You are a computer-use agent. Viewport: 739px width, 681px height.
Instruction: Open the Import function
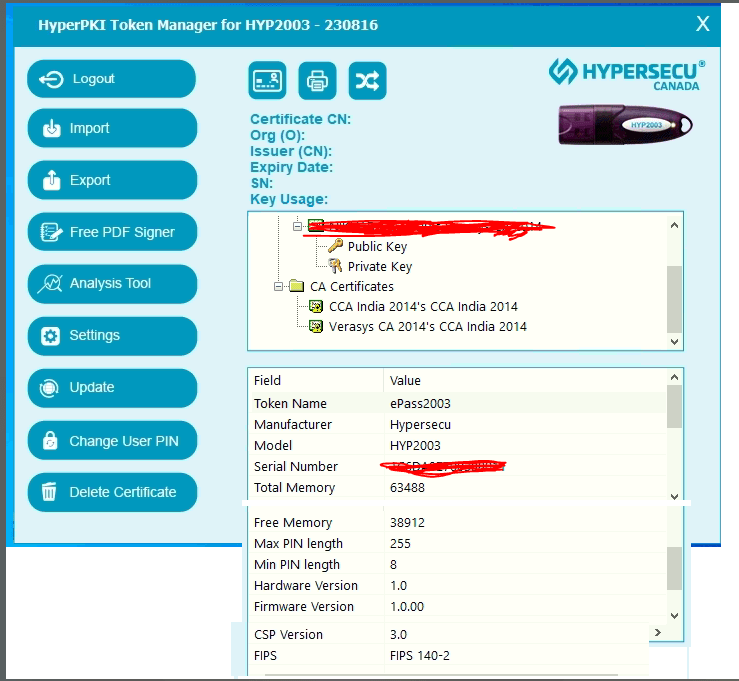[x=112, y=128]
